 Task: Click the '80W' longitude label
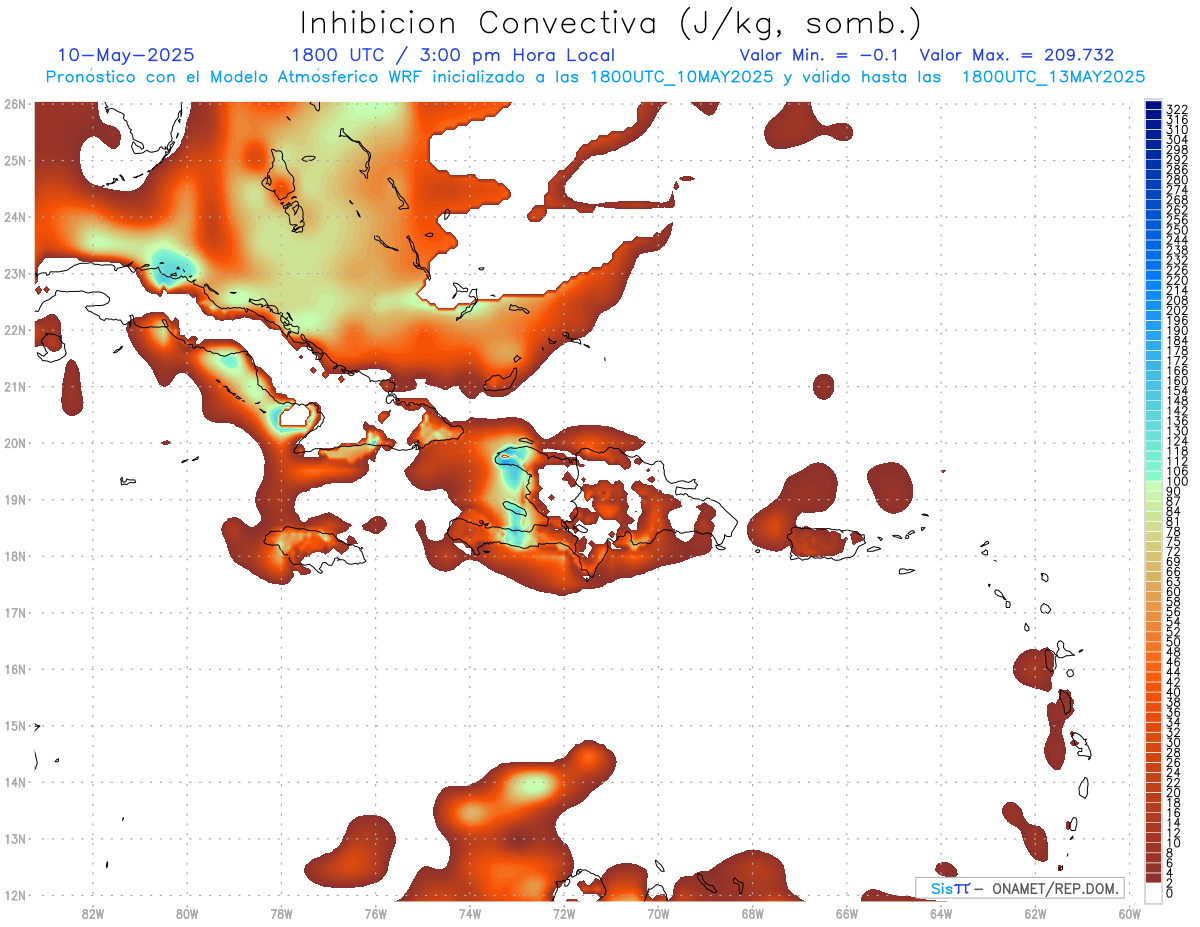pos(186,912)
